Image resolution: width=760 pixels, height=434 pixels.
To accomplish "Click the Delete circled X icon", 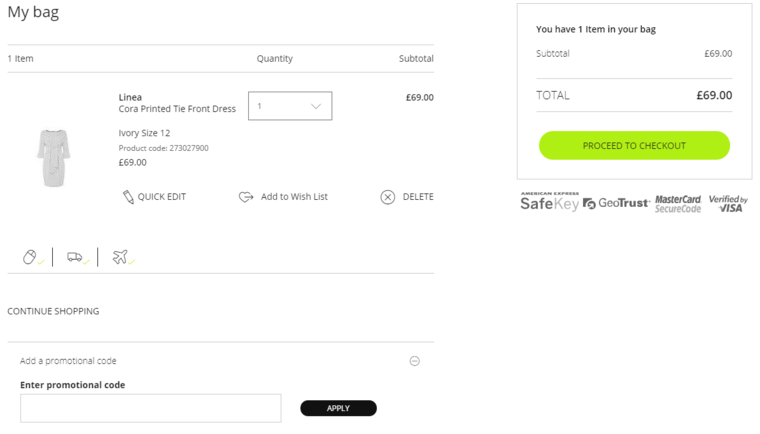I will [388, 197].
